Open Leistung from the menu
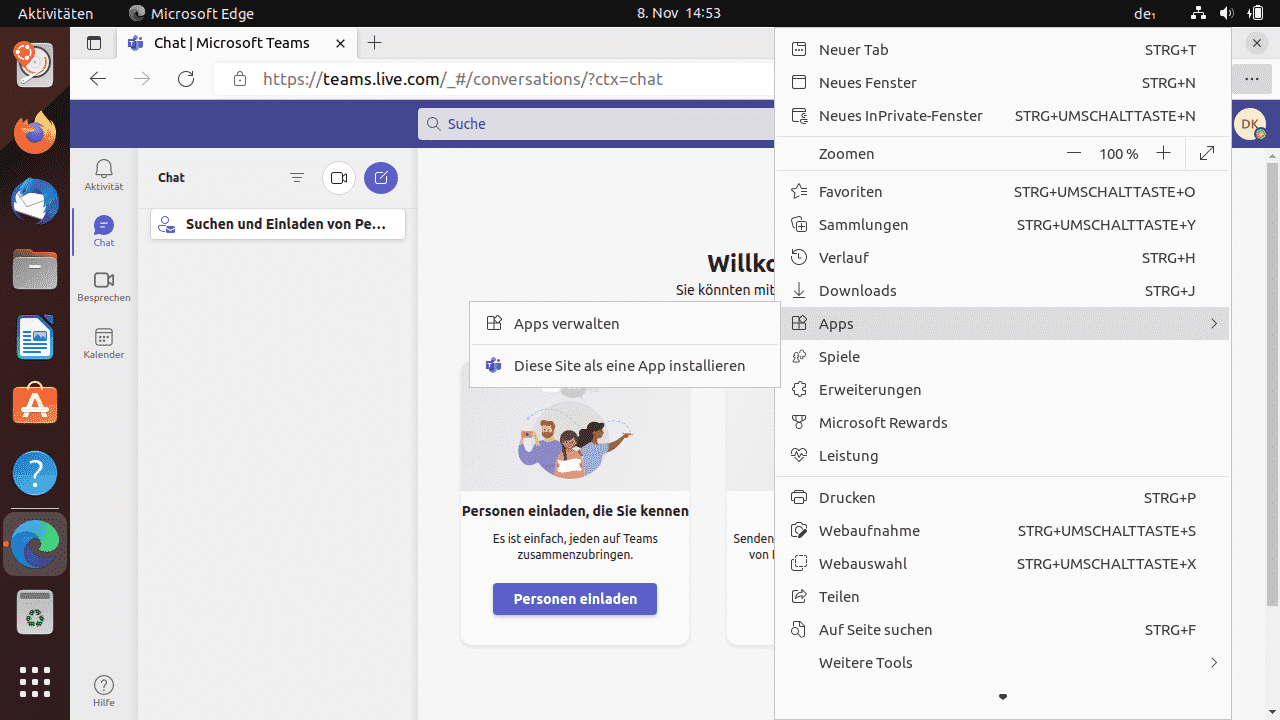The width and height of the screenshot is (1280, 720). [1002, 456]
